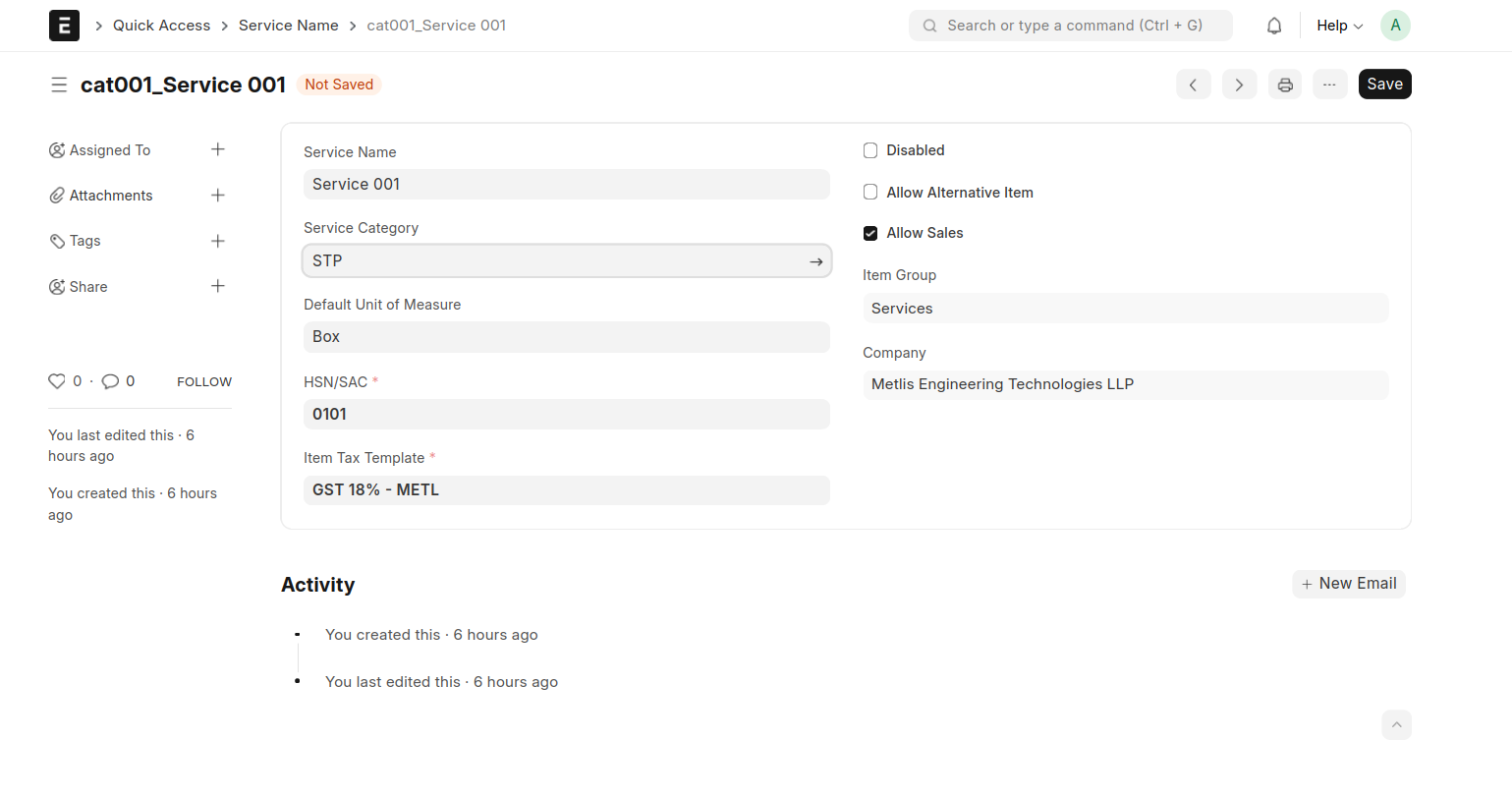Print this document via printer icon
This screenshot has width=1512, height=799.
(x=1285, y=85)
